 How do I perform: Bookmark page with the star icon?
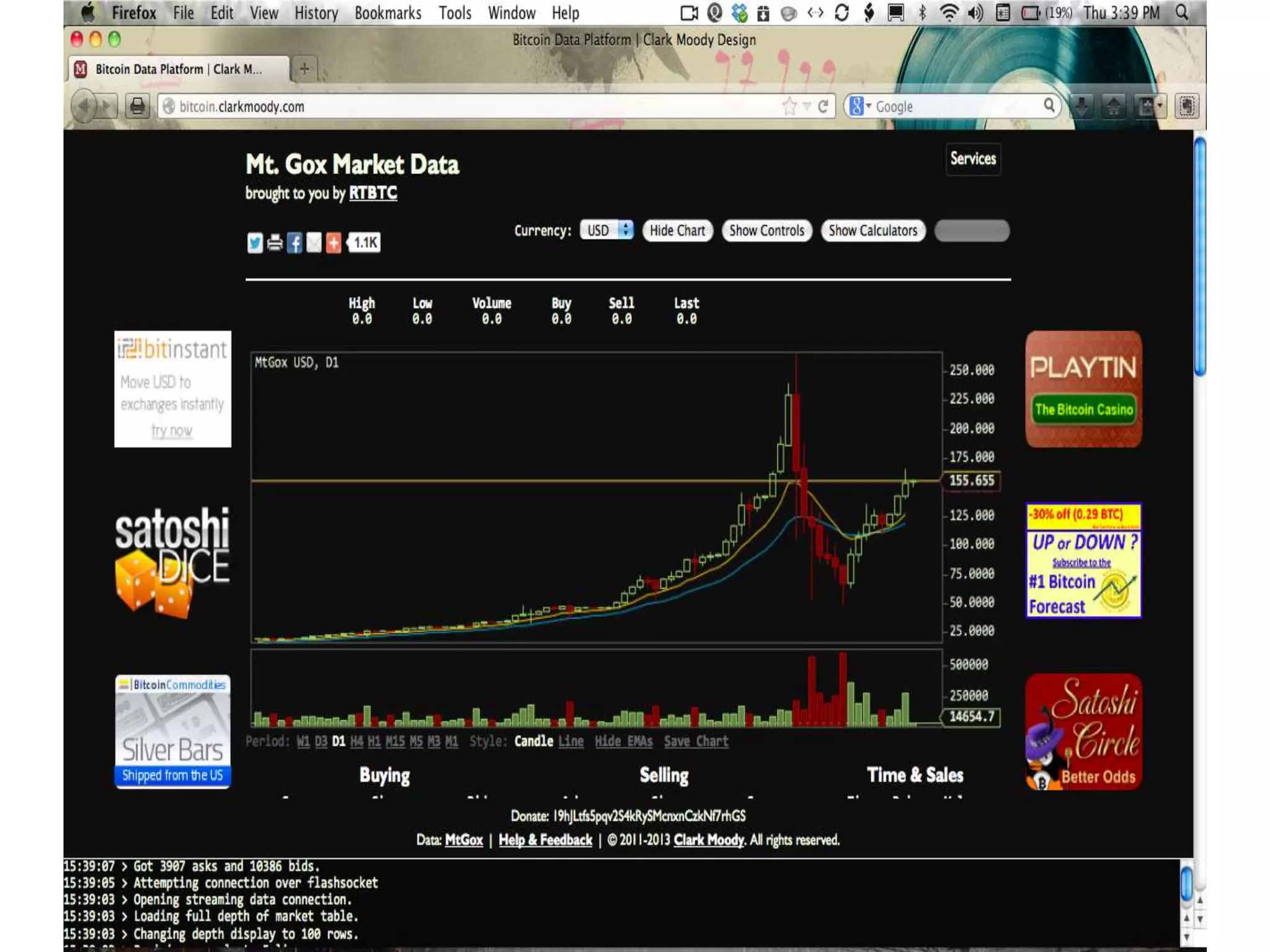789,107
